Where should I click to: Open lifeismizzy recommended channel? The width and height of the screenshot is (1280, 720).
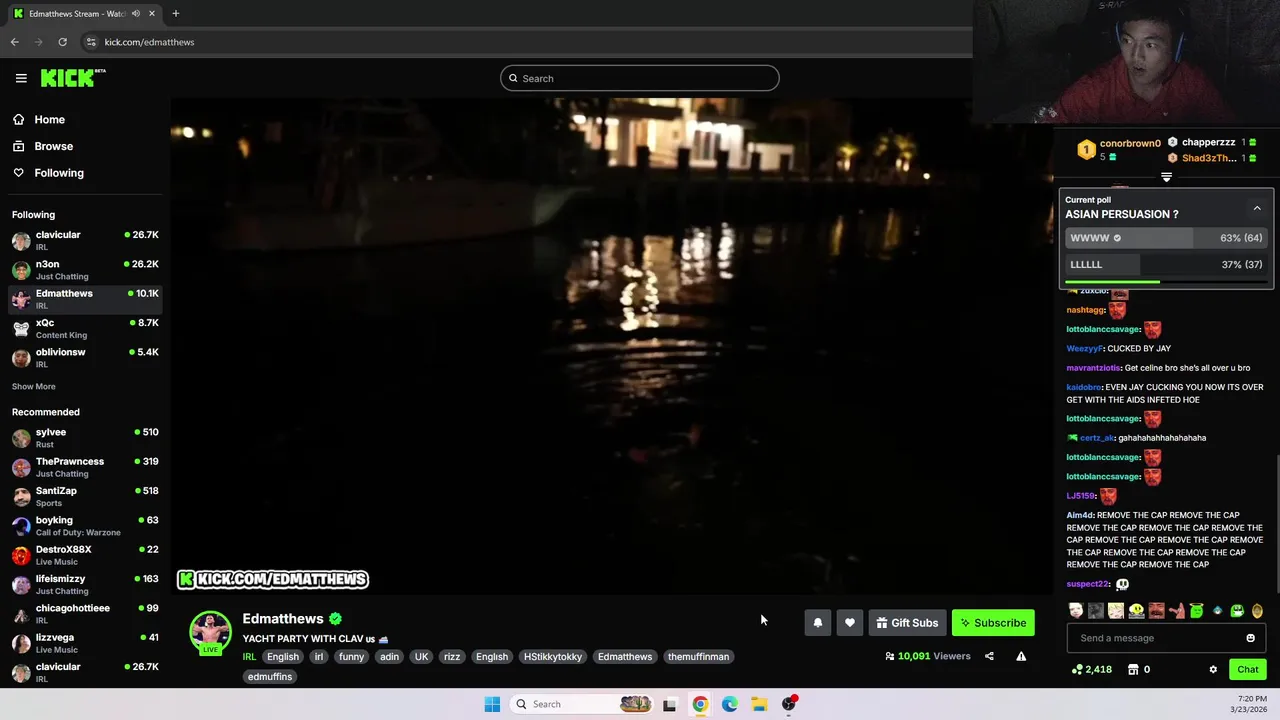[85, 584]
